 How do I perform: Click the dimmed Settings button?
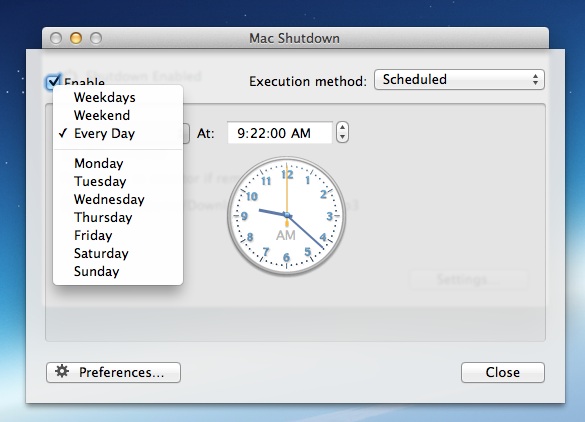(x=469, y=279)
